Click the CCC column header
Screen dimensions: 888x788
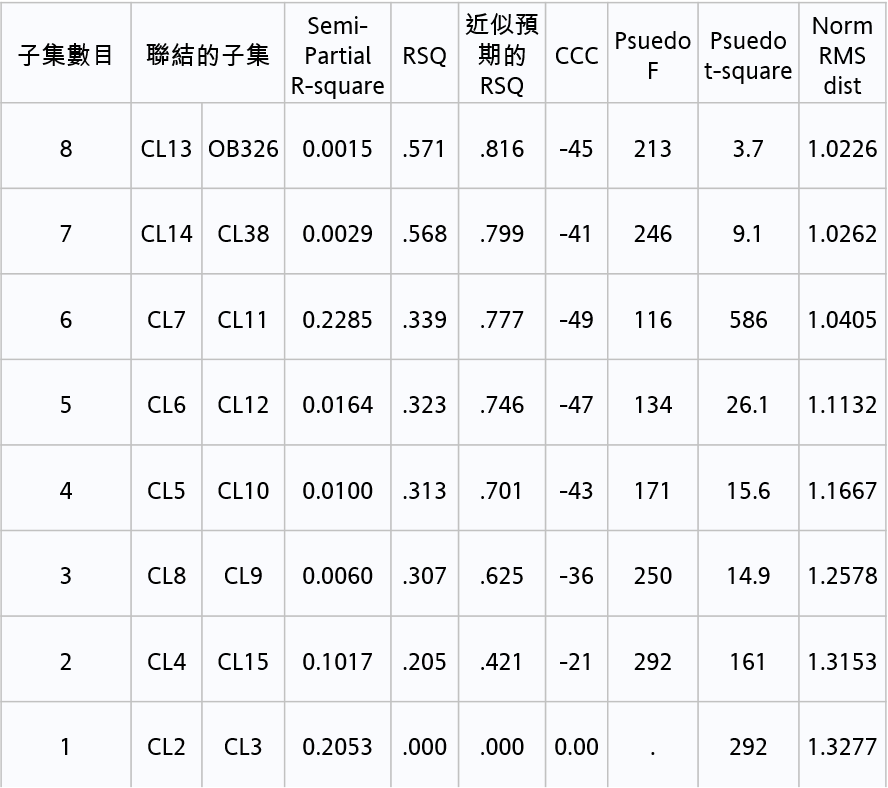[x=577, y=56]
